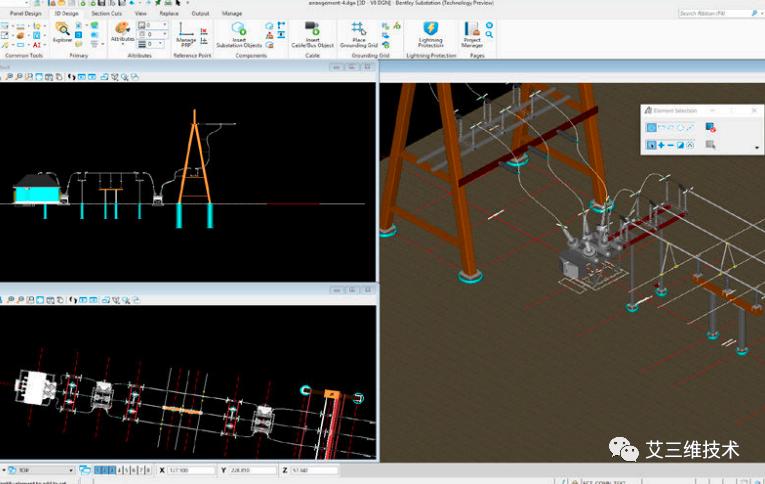Enable Subtract mode in Element Selection
Viewport: 765px width, 484px height.
(x=671, y=146)
